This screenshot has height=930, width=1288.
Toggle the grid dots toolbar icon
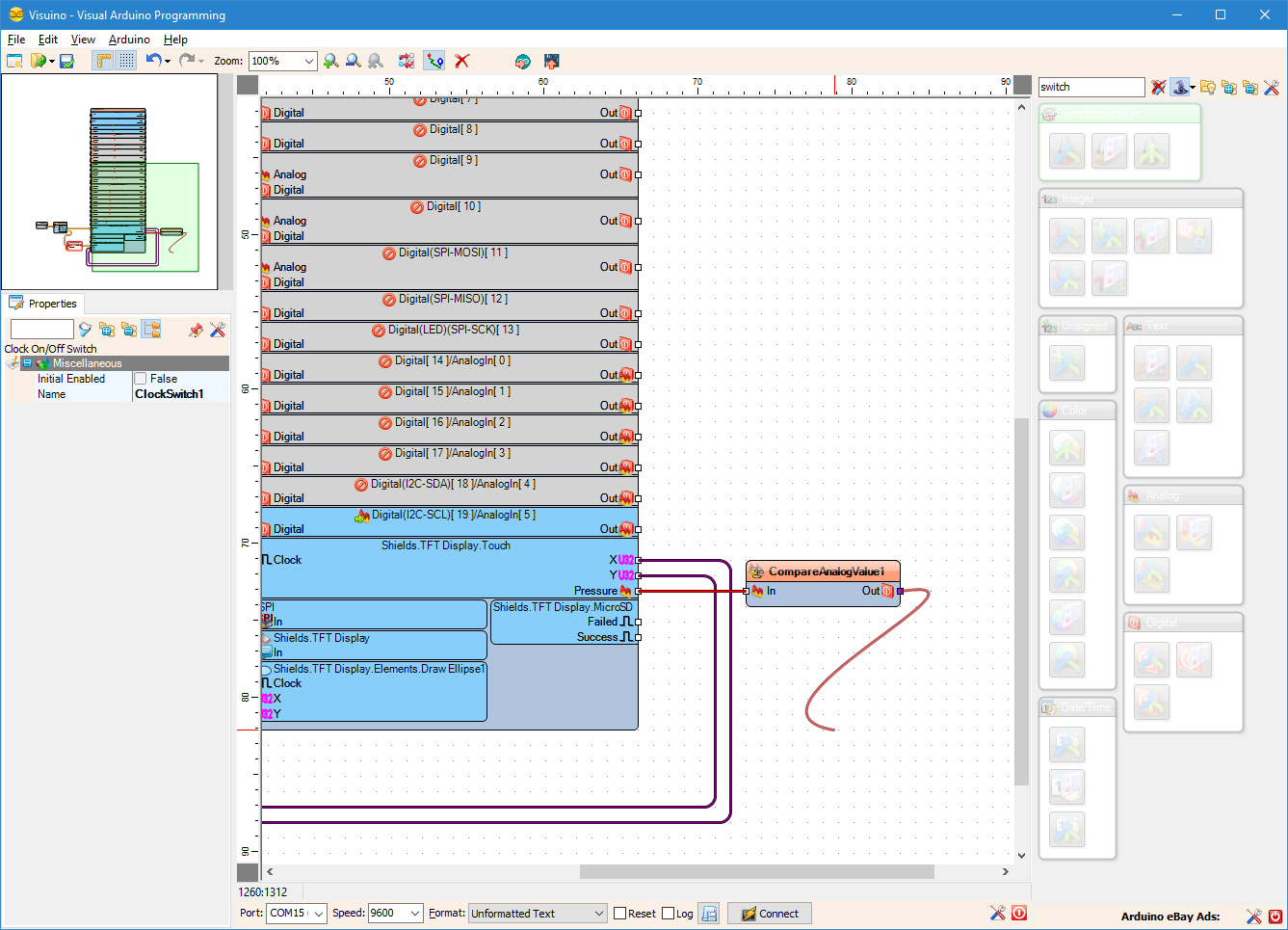click(127, 61)
